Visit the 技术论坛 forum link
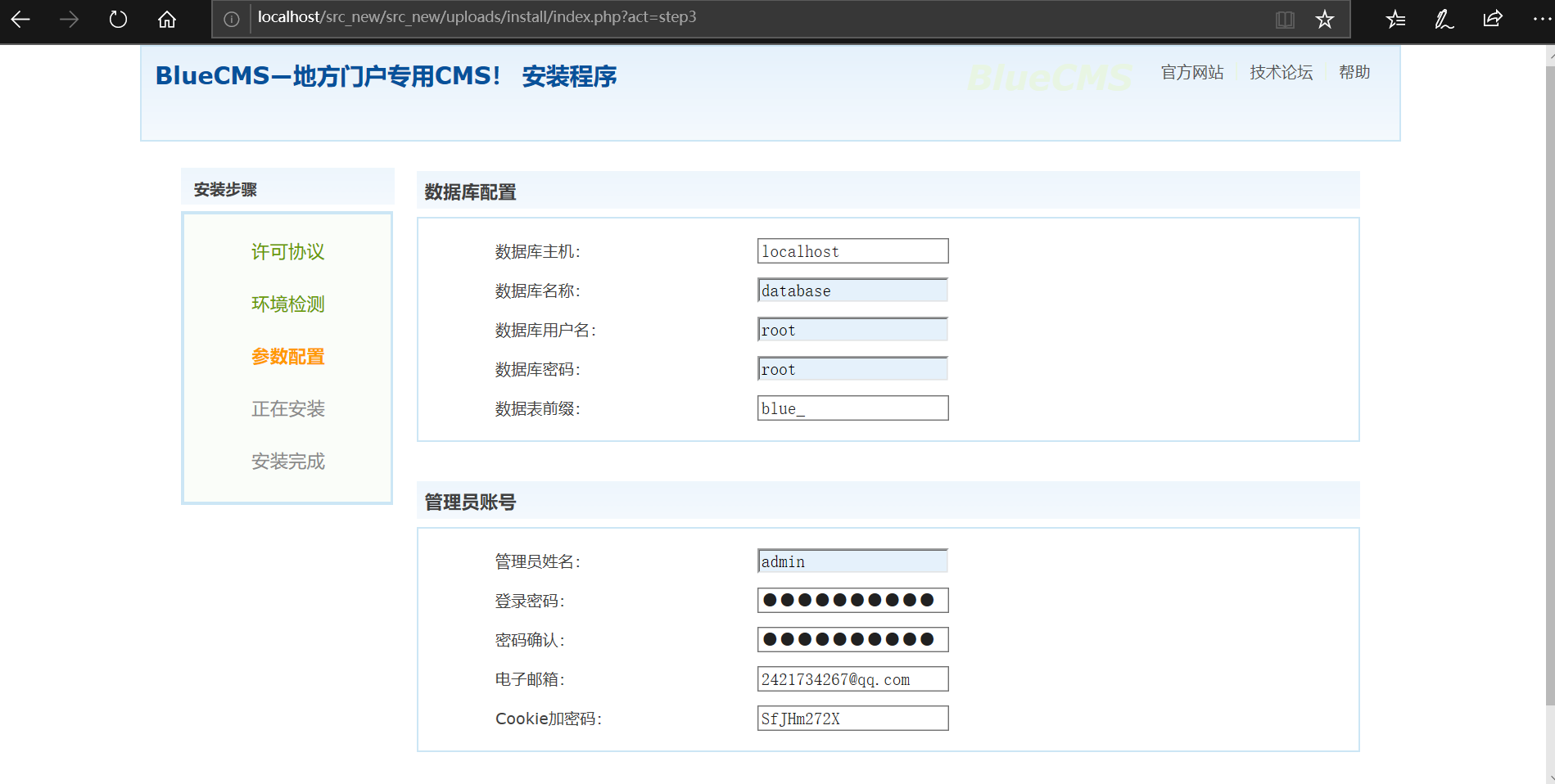Image resolution: width=1555 pixels, height=784 pixels. [x=1280, y=73]
